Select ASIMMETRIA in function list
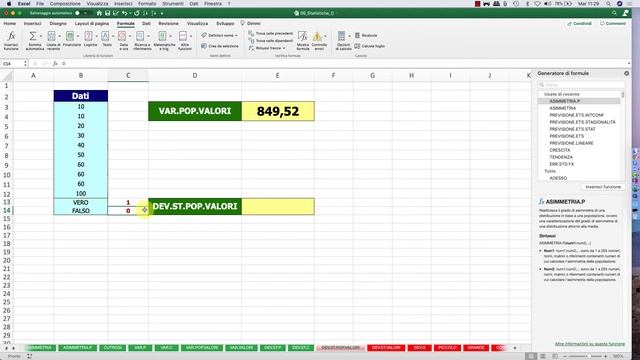This screenshot has width=640, height=360. [x=562, y=108]
